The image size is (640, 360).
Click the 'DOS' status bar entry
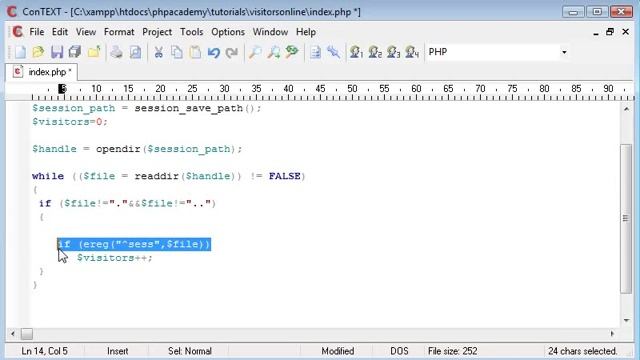[399, 351]
